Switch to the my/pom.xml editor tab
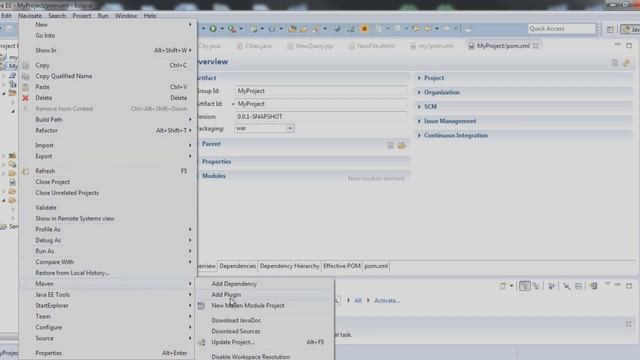Screen dimensions: 640x360 [431, 46]
